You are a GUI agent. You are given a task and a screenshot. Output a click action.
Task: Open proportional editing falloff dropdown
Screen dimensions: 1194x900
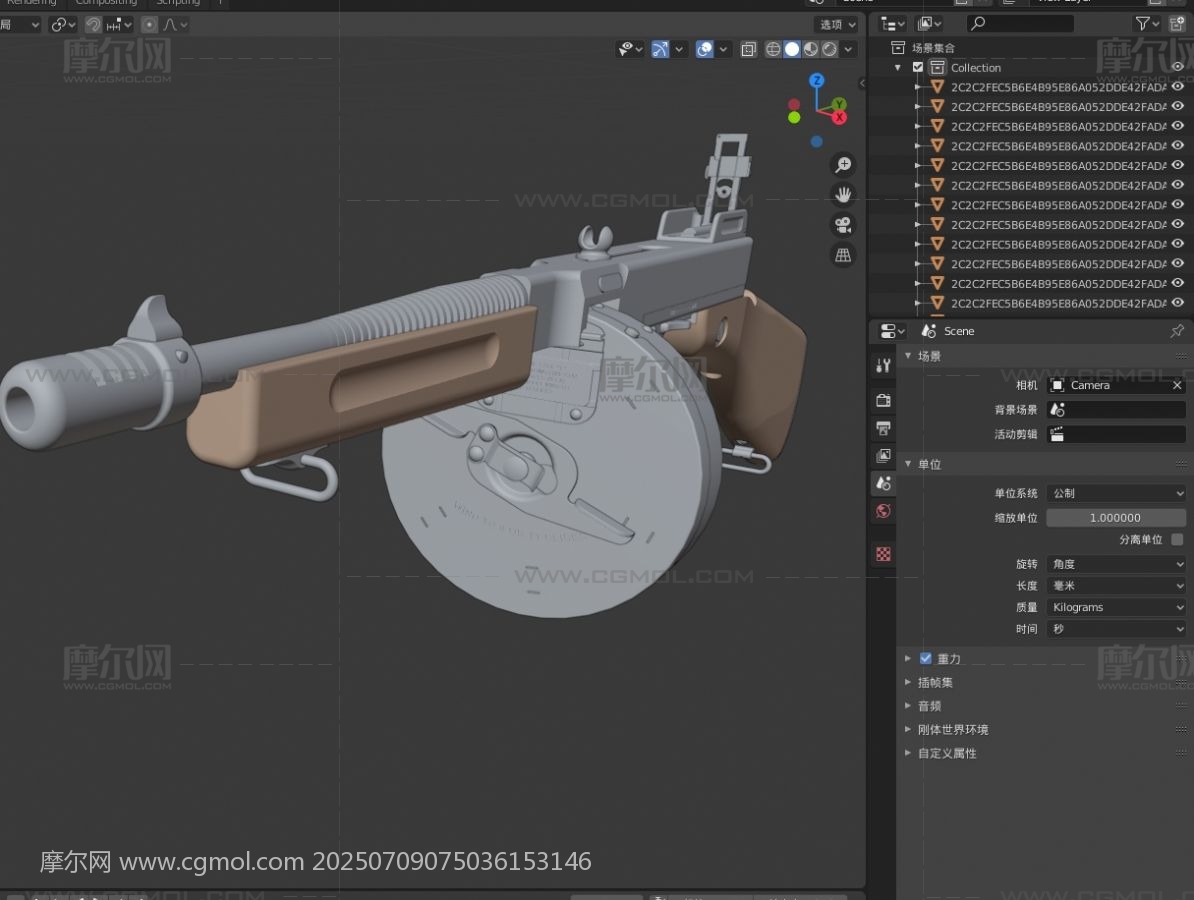coord(175,25)
